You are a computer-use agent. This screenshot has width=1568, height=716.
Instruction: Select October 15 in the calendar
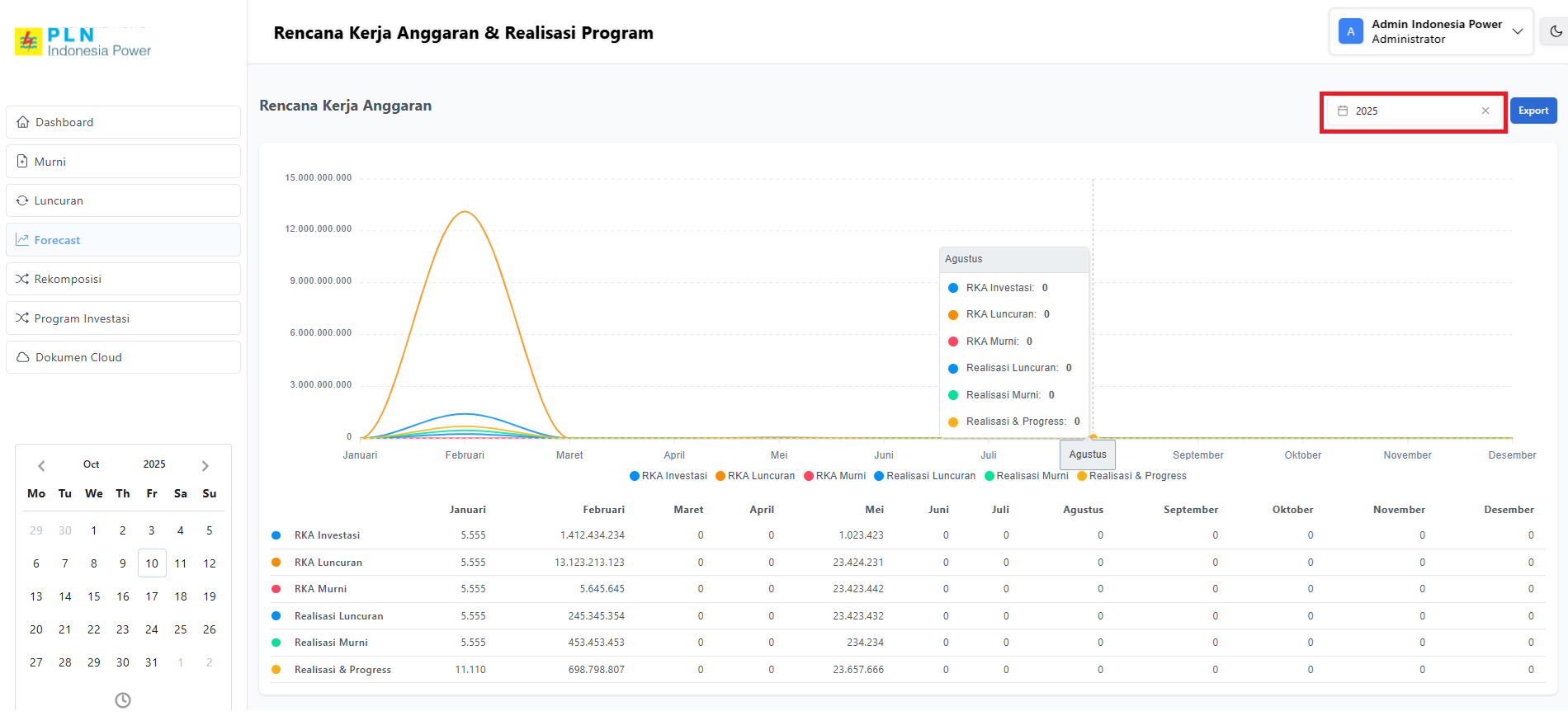[x=94, y=596]
